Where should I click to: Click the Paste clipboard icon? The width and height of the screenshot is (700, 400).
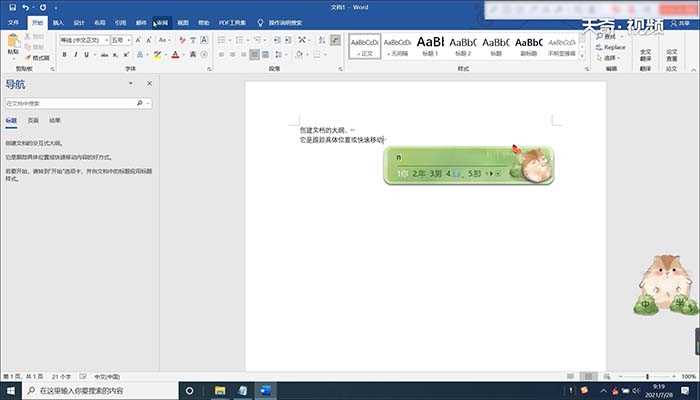(13, 42)
